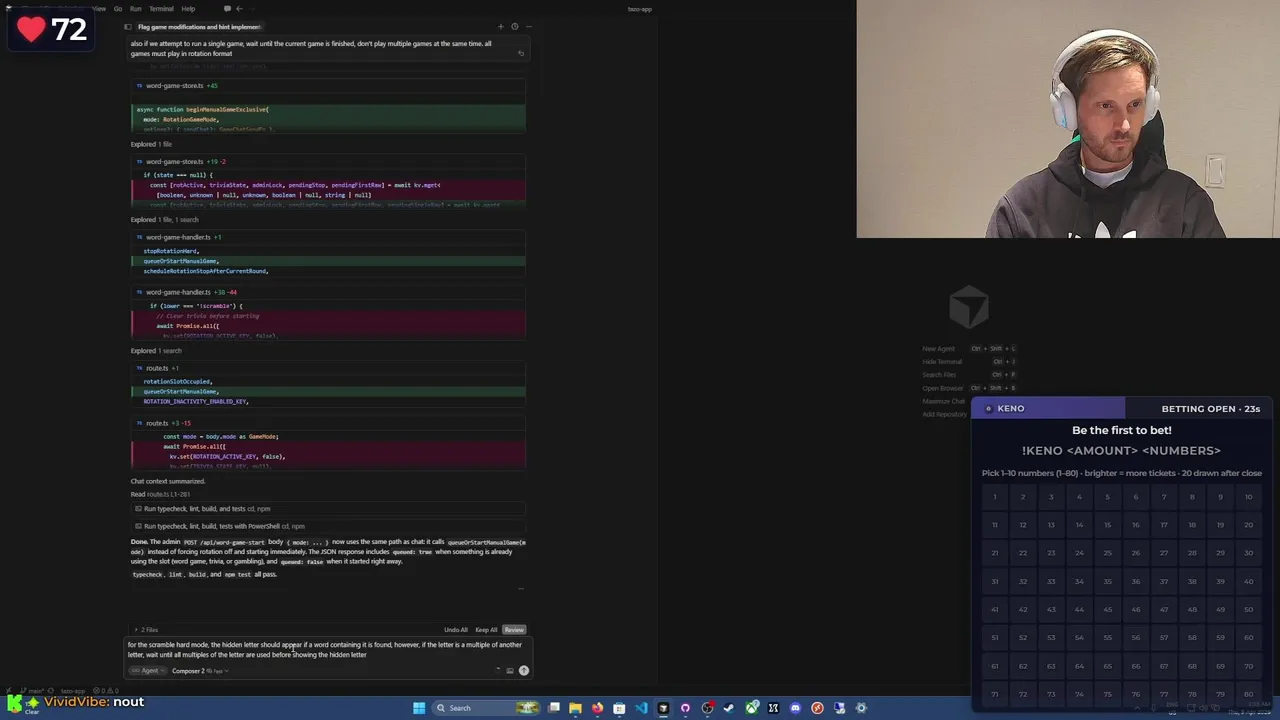Image resolution: width=1280 pixels, height=720 pixels.
Task: Expand the 'Explored 1 search' step
Action: click(x=156, y=351)
